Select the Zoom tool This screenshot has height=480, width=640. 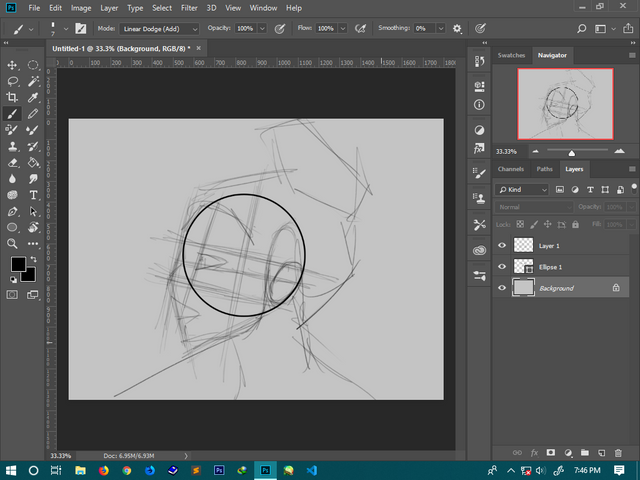pos(12,244)
